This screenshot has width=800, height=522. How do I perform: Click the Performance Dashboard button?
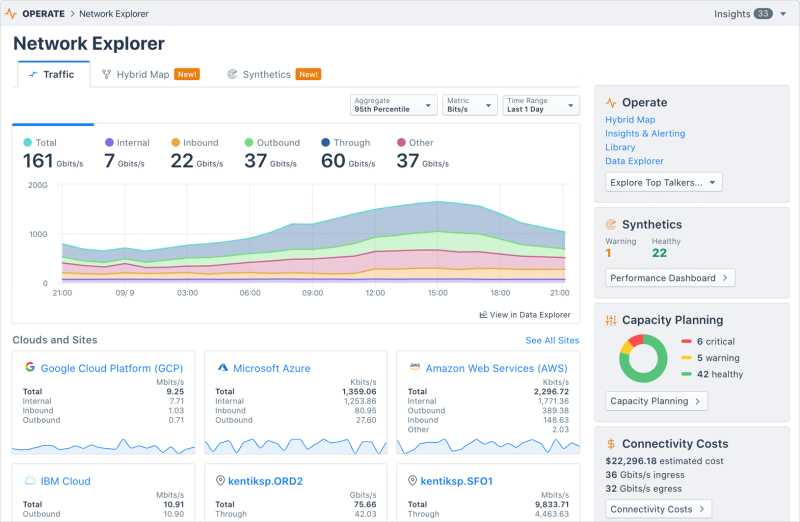coord(670,278)
